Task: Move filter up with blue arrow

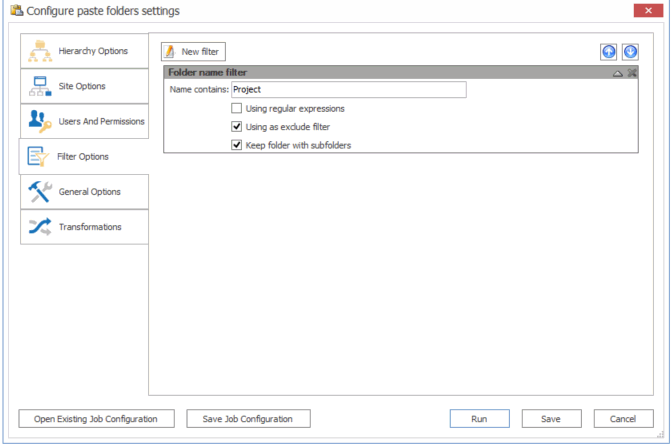Action: [609, 52]
